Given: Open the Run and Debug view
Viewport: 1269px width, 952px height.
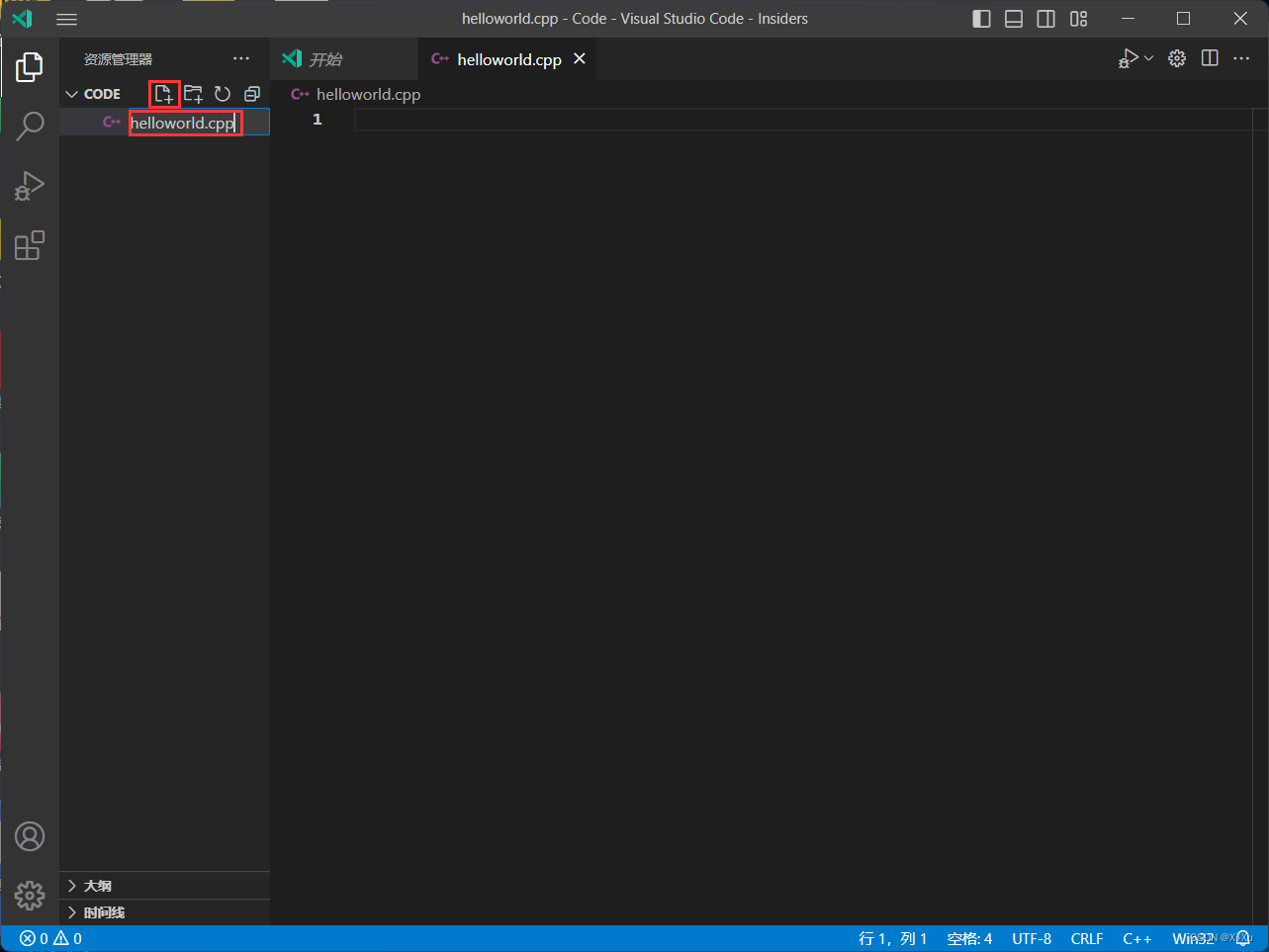Looking at the screenshot, I should (x=30, y=186).
